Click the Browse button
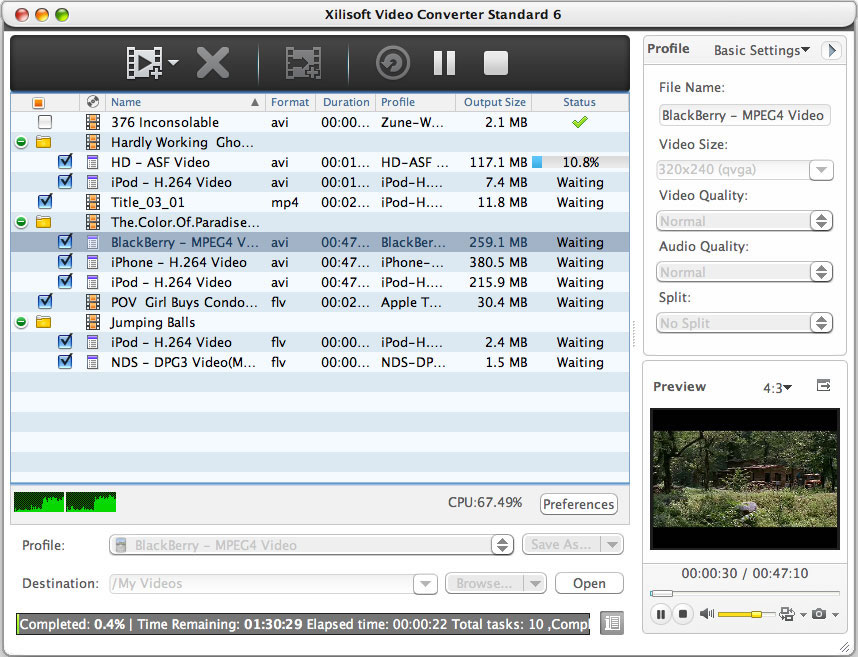 [484, 584]
